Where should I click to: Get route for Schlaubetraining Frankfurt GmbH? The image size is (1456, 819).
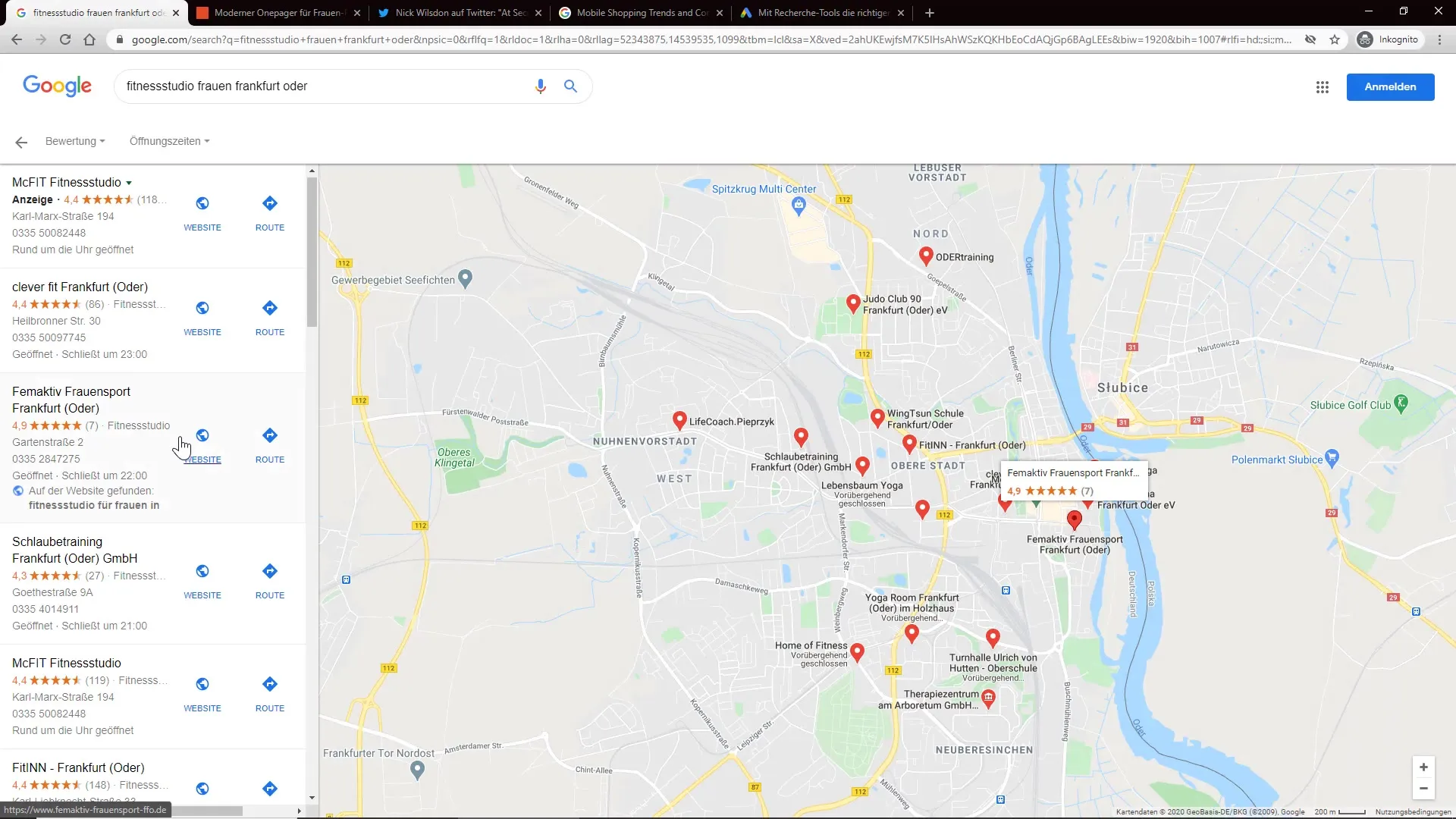pos(270,571)
